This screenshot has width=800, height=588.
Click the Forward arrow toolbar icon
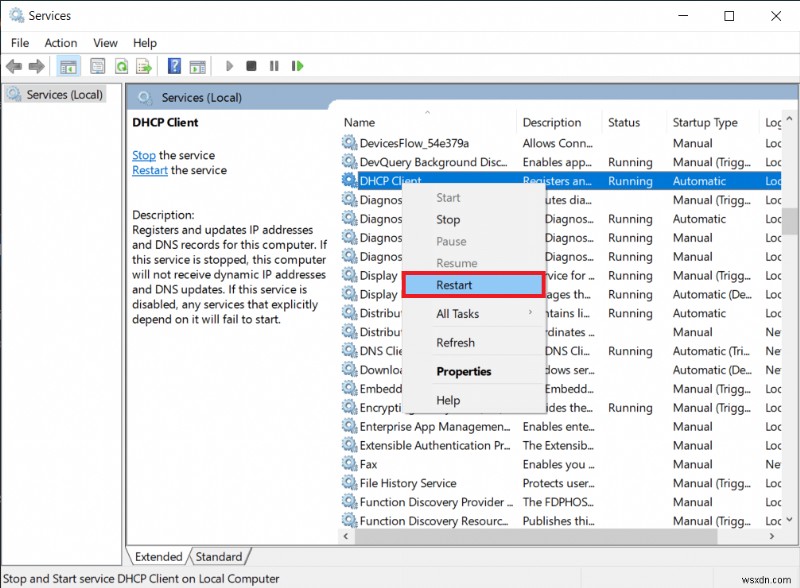click(36, 66)
